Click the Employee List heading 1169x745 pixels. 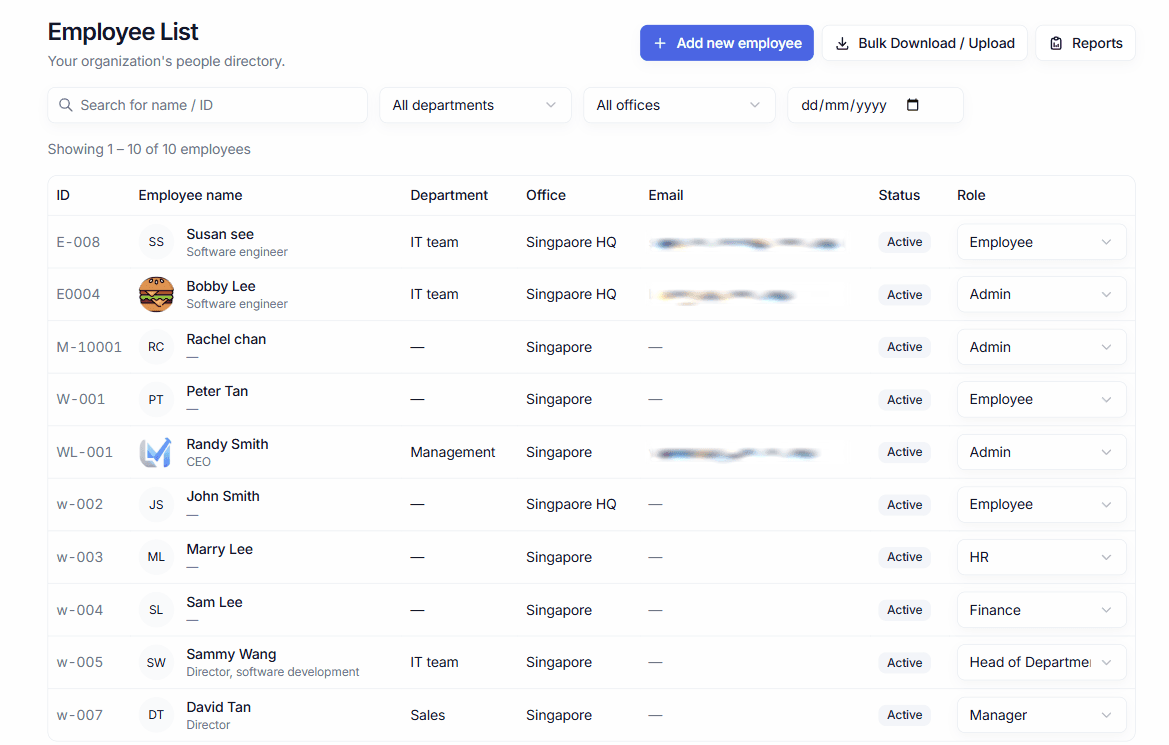[x=123, y=32]
